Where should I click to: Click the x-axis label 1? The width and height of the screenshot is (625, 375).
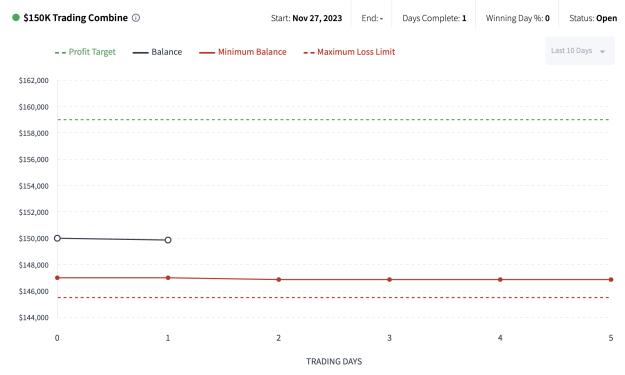(168, 338)
